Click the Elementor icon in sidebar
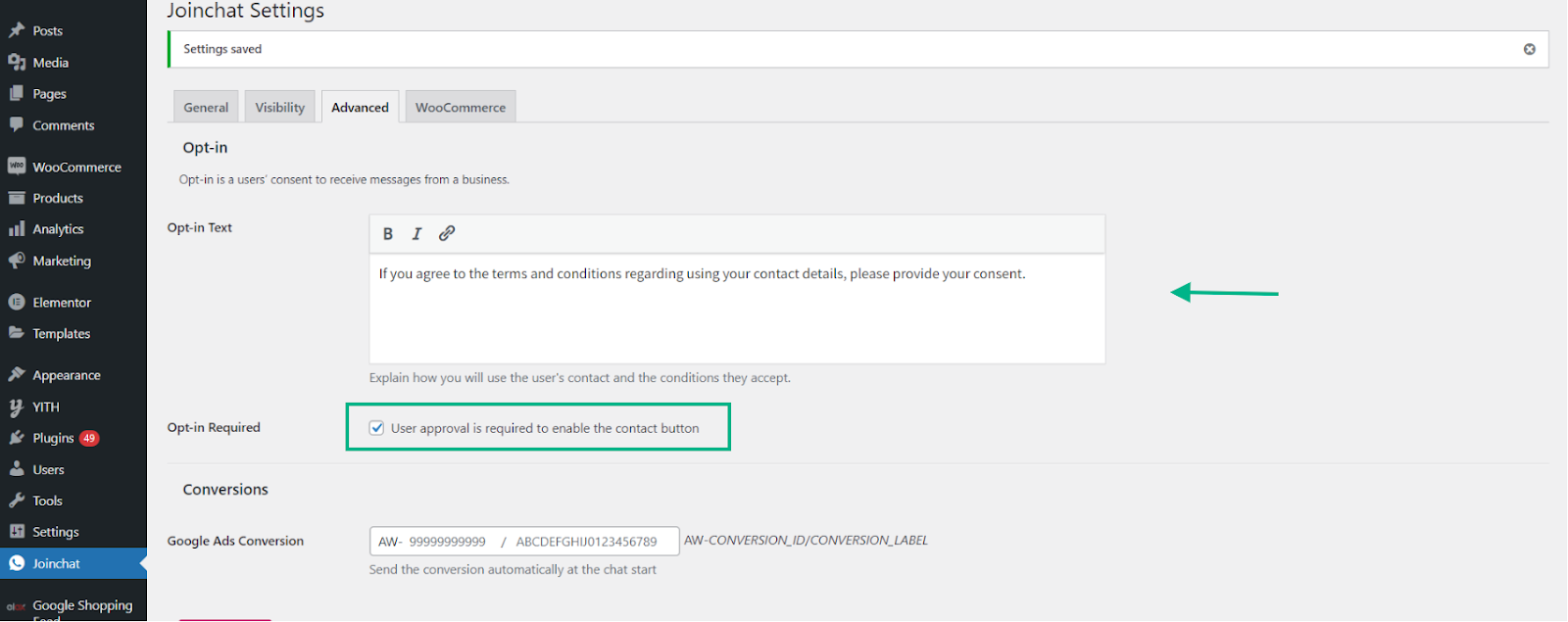The width and height of the screenshot is (1568, 622). [x=17, y=303]
